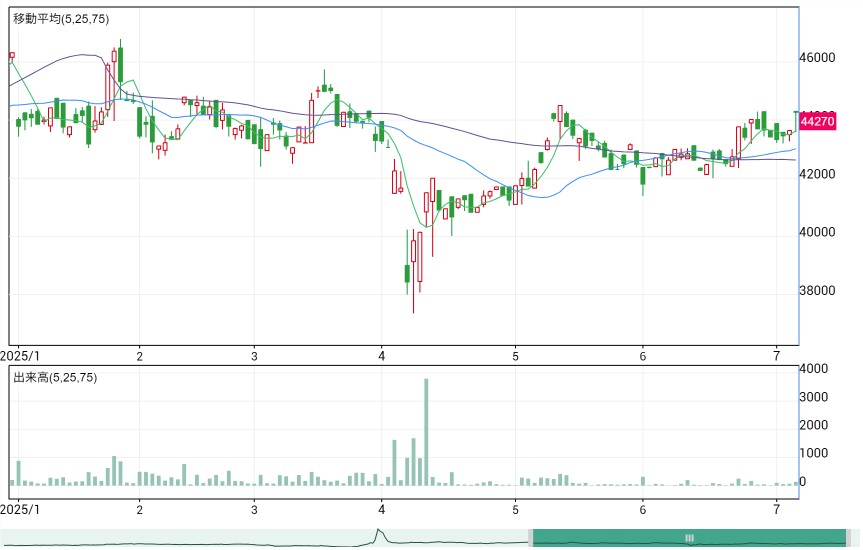863x550 pixels.
Task: Click the 4000 volume axis label
Action: click(x=814, y=369)
